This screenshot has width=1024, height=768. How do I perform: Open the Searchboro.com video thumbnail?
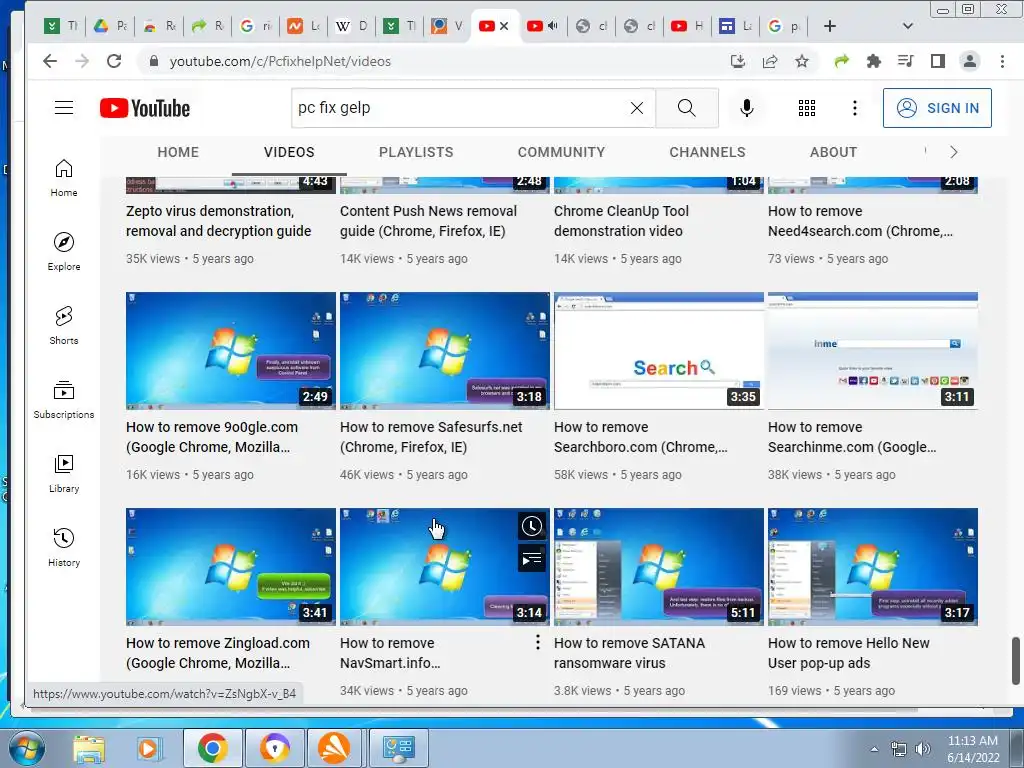pyautogui.click(x=658, y=351)
